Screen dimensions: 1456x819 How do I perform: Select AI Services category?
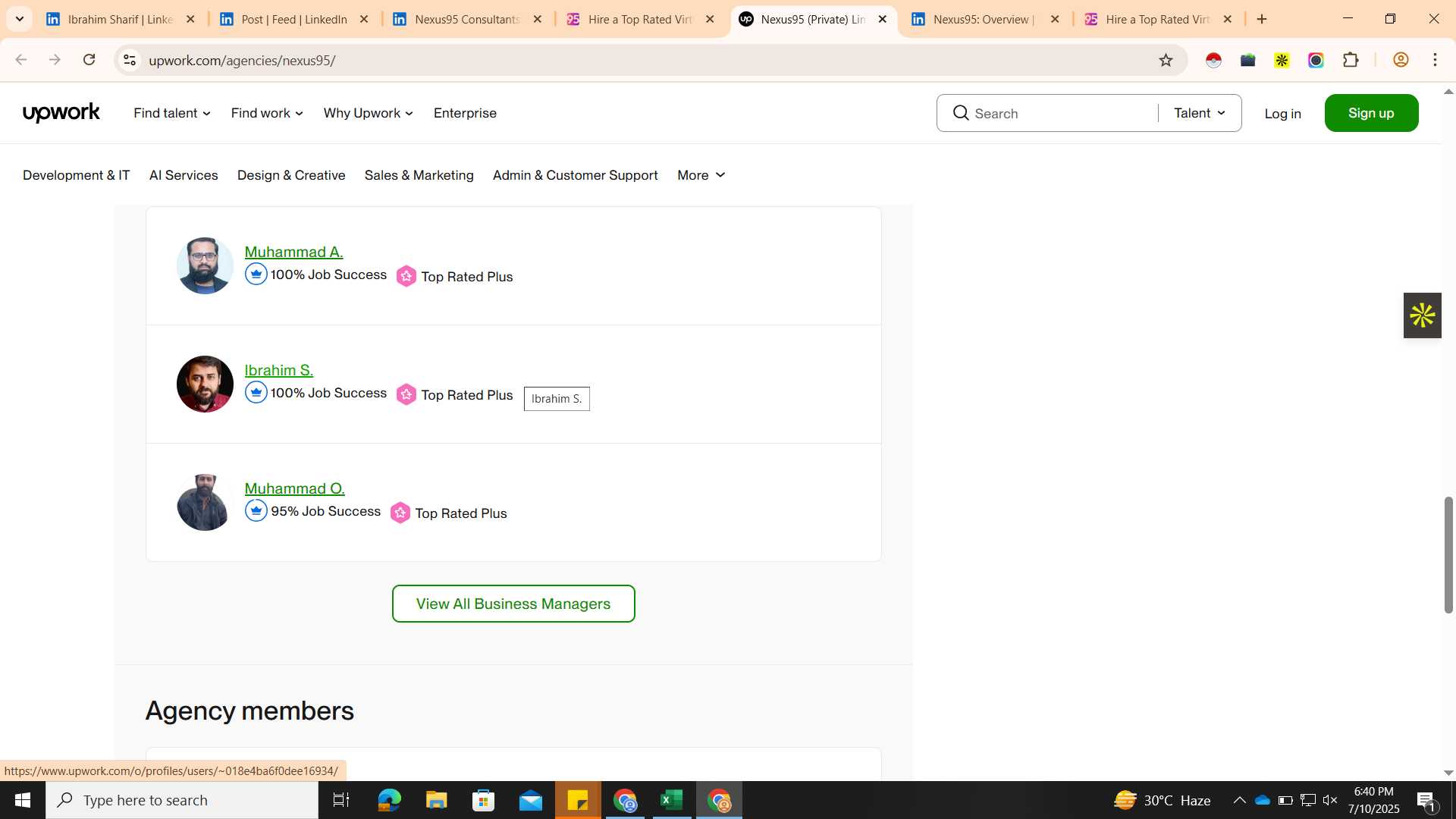click(x=184, y=175)
